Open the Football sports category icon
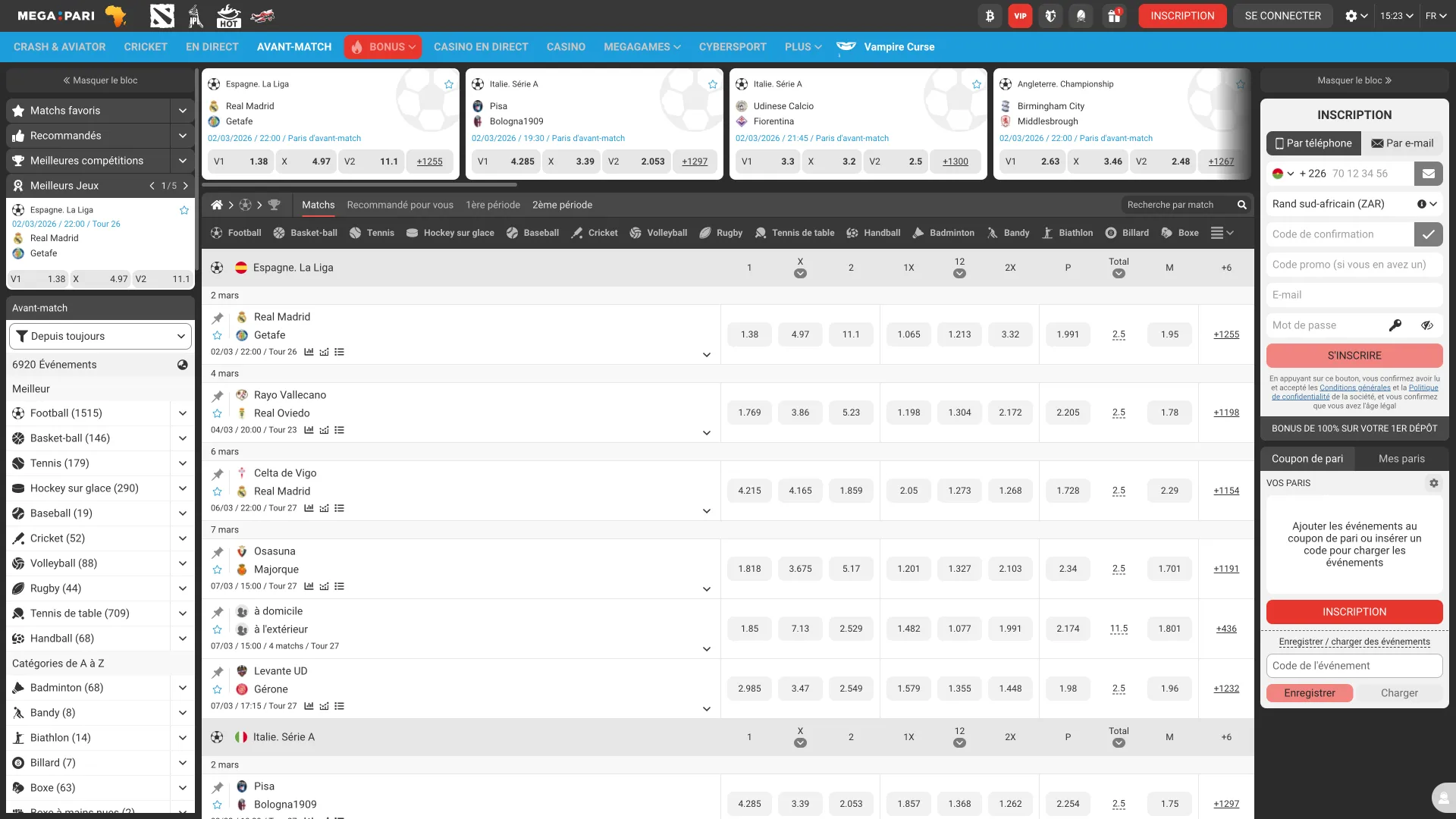 tap(218, 233)
